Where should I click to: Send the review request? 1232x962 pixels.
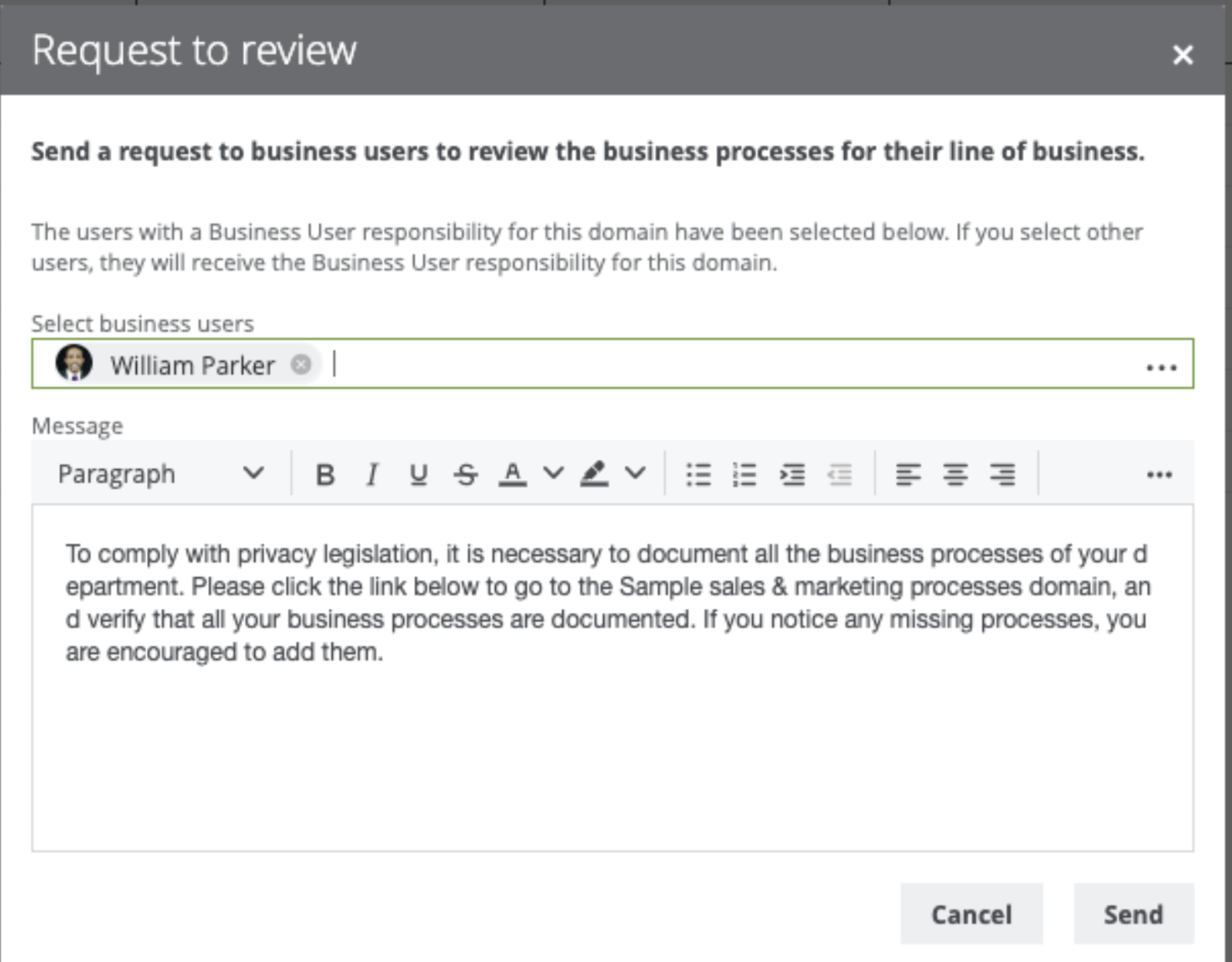1134,914
